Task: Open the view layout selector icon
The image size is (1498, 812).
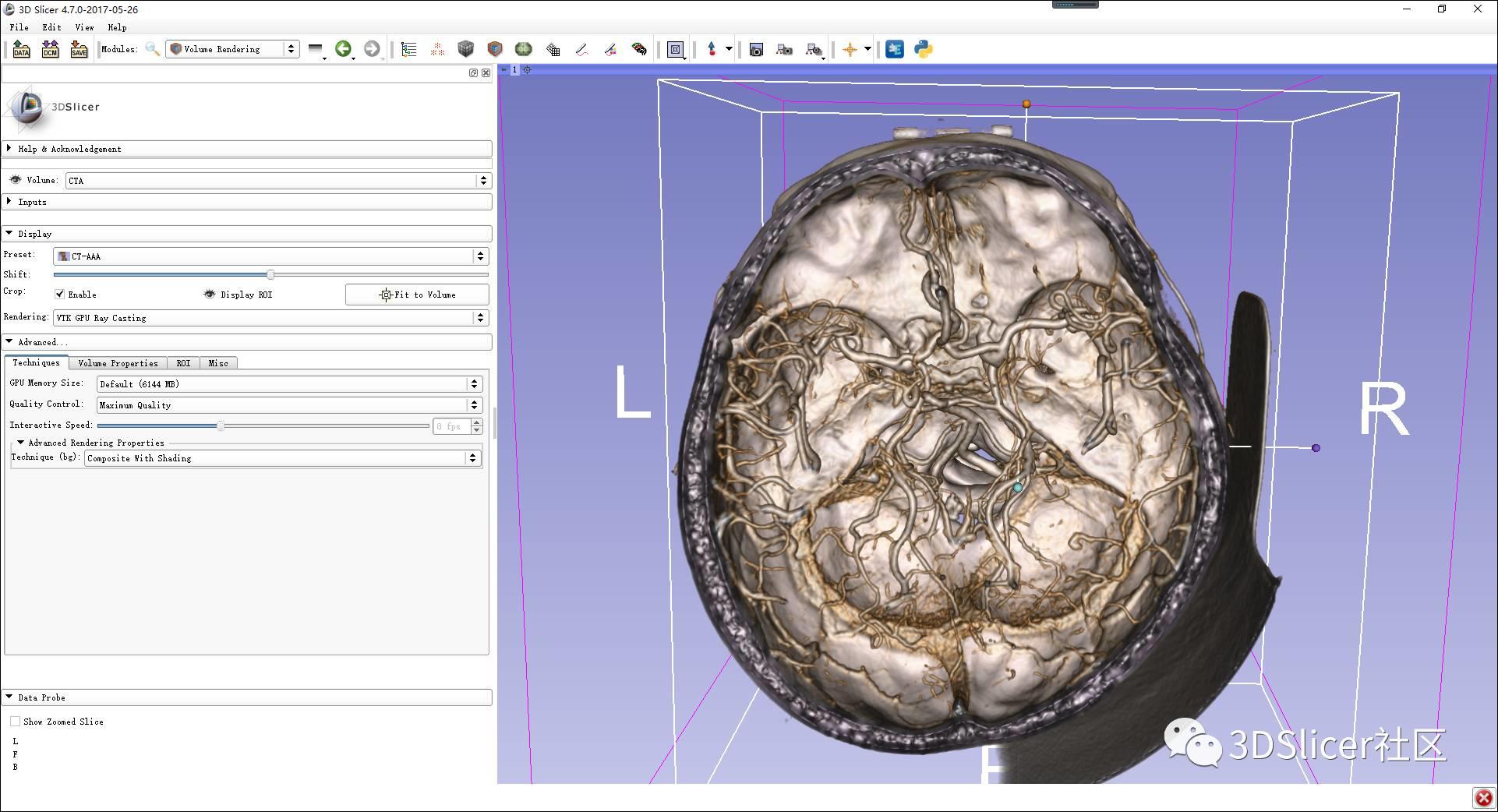Action: pos(676,49)
